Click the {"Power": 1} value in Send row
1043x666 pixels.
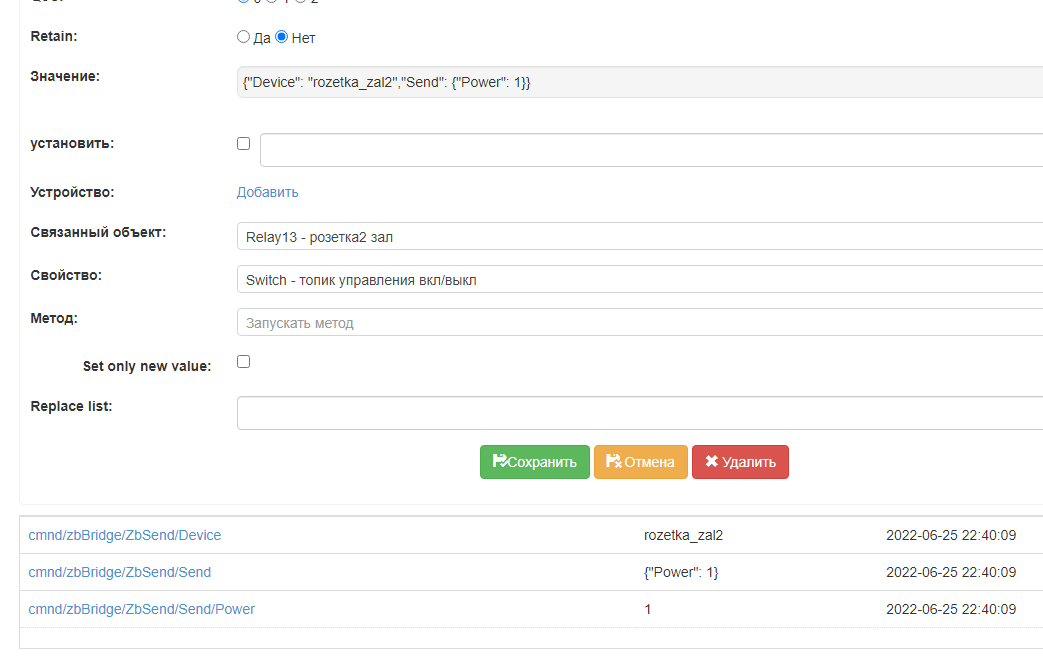[x=681, y=572]
